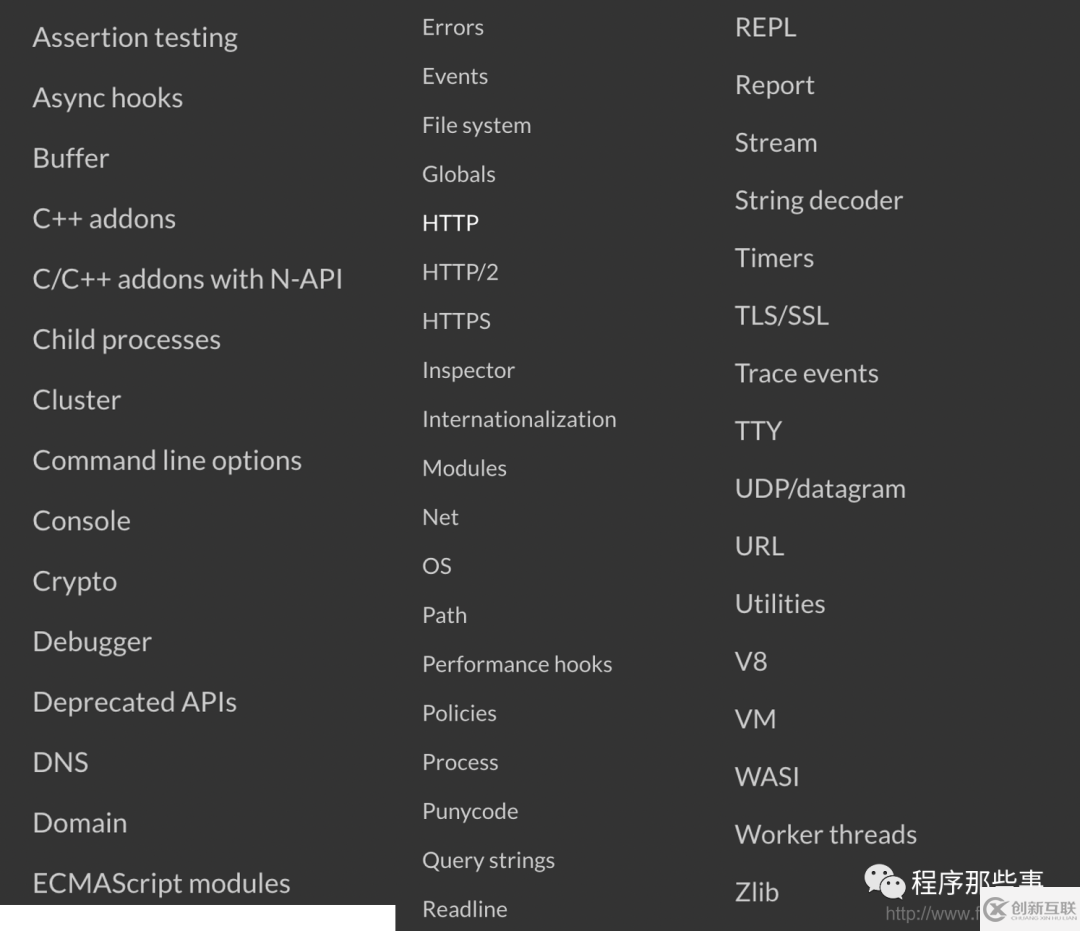This screenshot has width=1080, height=931.
Task: Select the UDP/datagram link
Action: coord(820,489)
